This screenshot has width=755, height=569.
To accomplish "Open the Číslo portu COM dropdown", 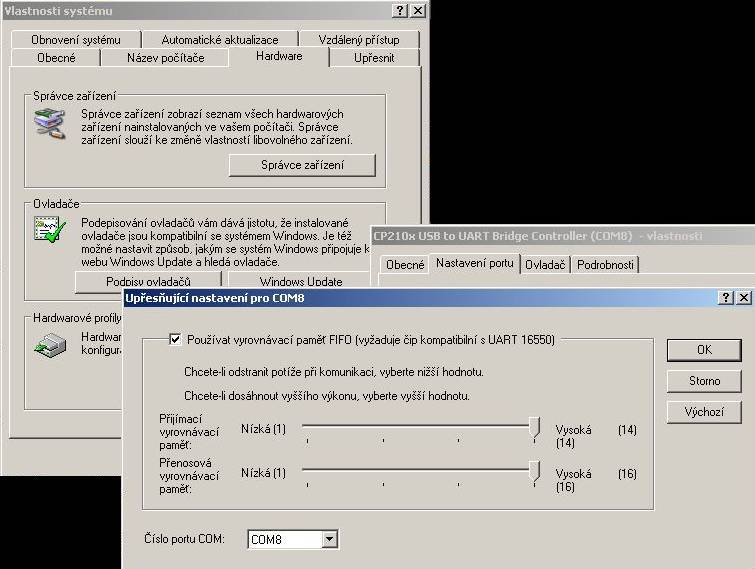I will click(329, 540).
